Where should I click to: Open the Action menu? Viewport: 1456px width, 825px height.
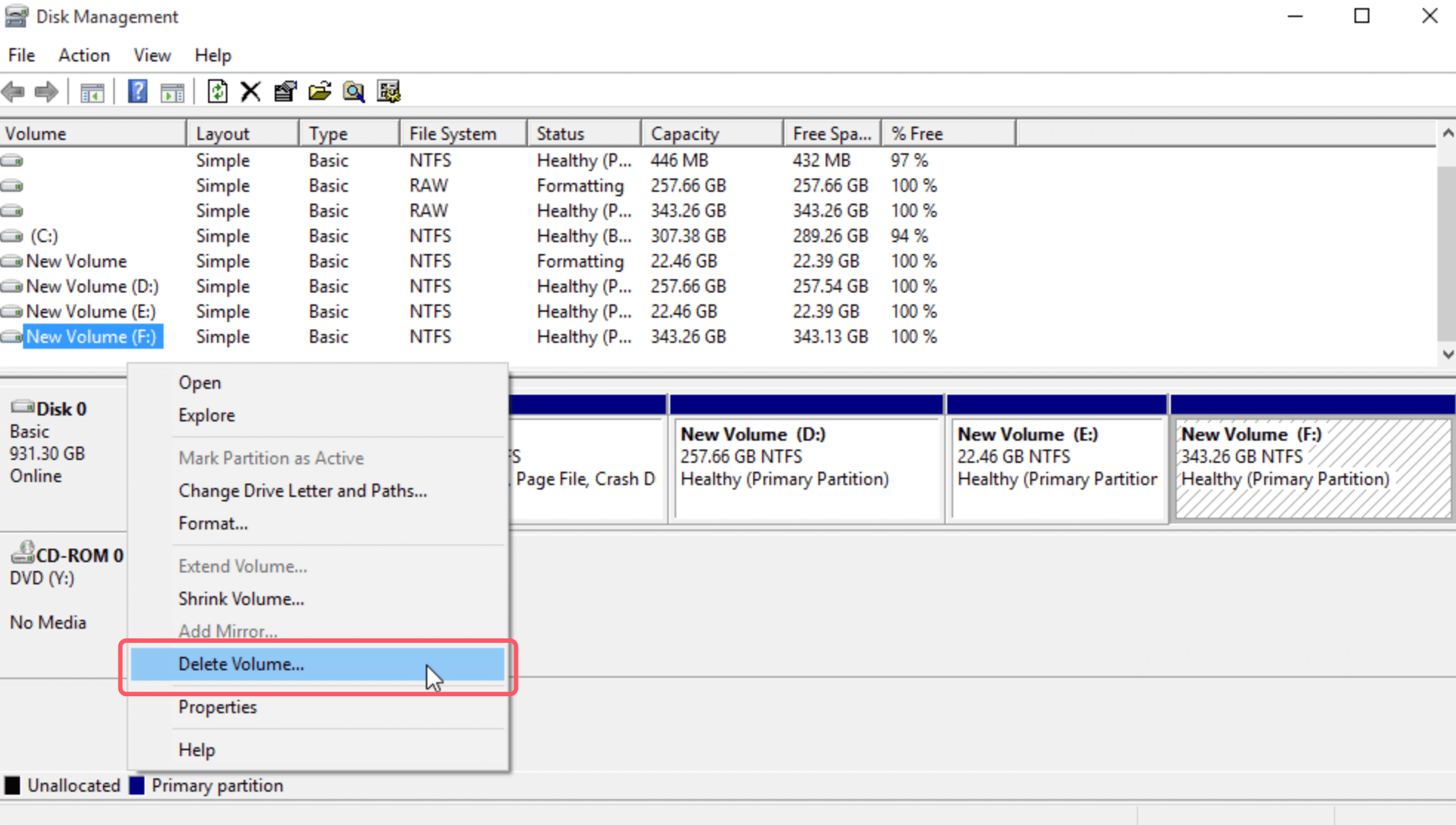coord(84,55)
